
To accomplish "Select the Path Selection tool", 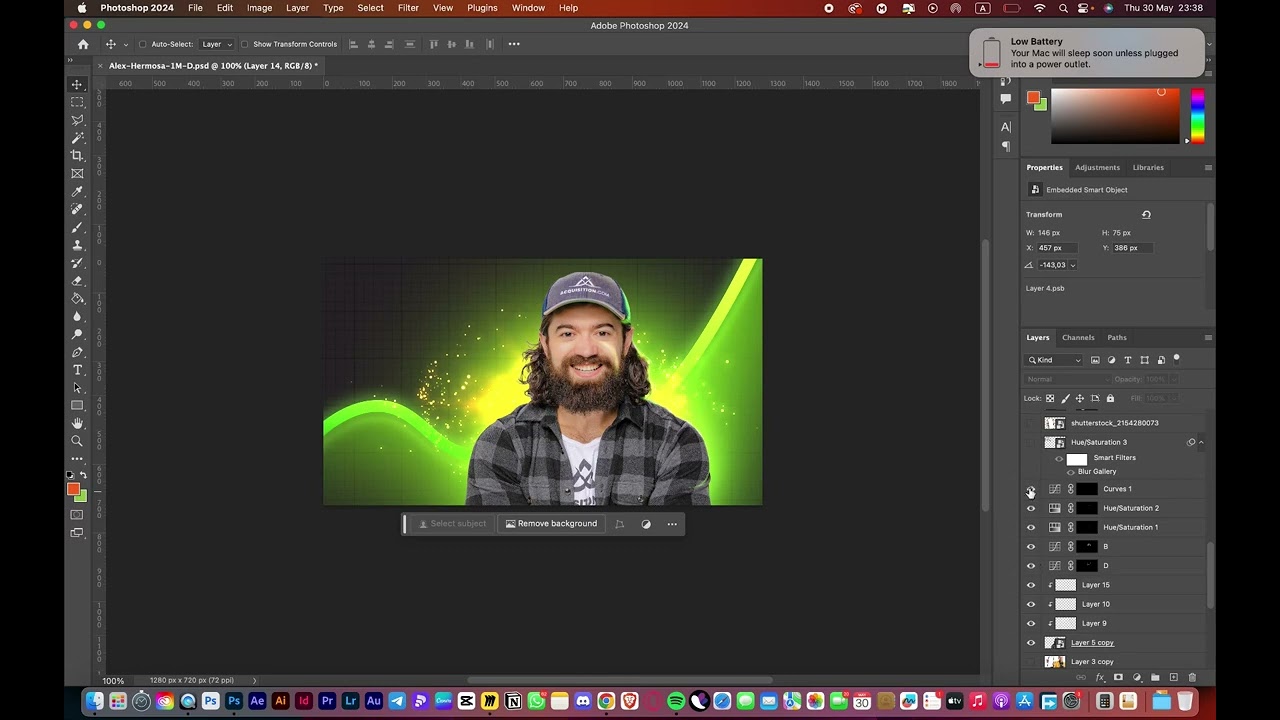I will coord(77,388).
